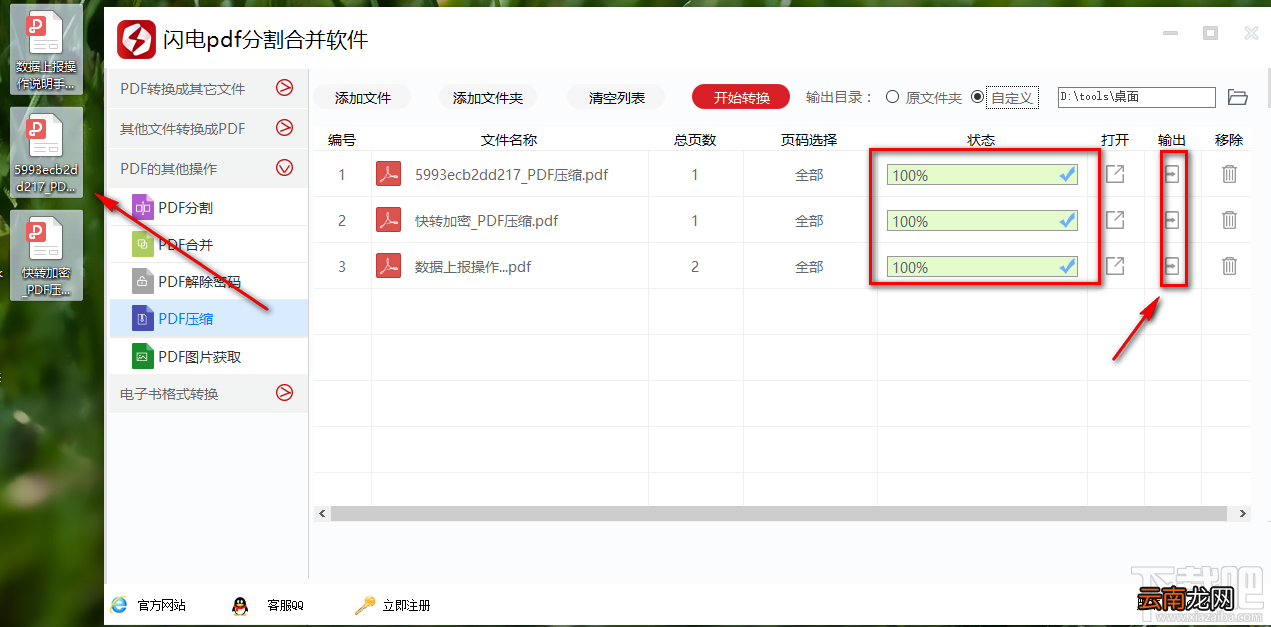This screenshot has width=1271, height=627.
Task: Delete row 5993ecb2dd217_PDF压缩.pdf with trash icon
Action: (x=1229, y=174)
